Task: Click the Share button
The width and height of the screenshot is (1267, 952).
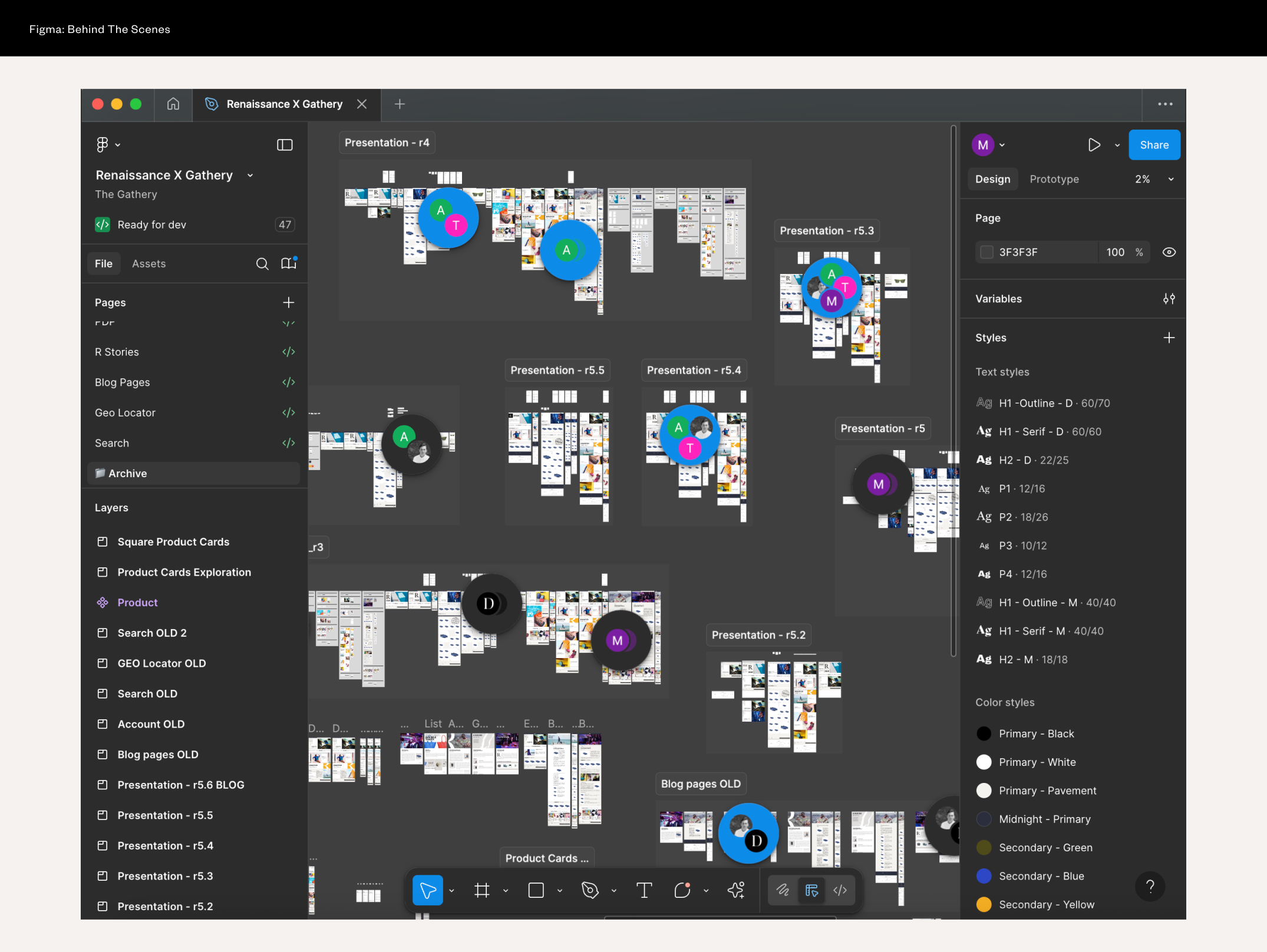Action: (x=1154, y=145)
